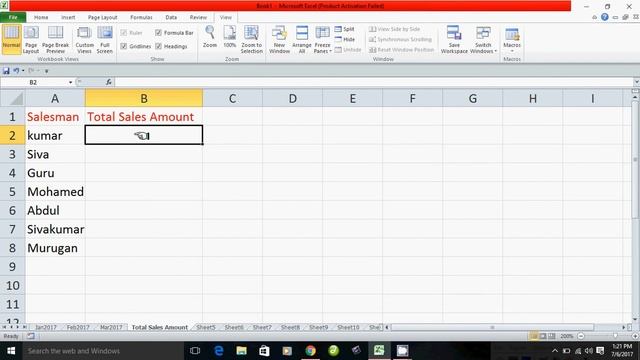Open the Feb2017 sheet tab
640x360 pixels.
point(78,327)
